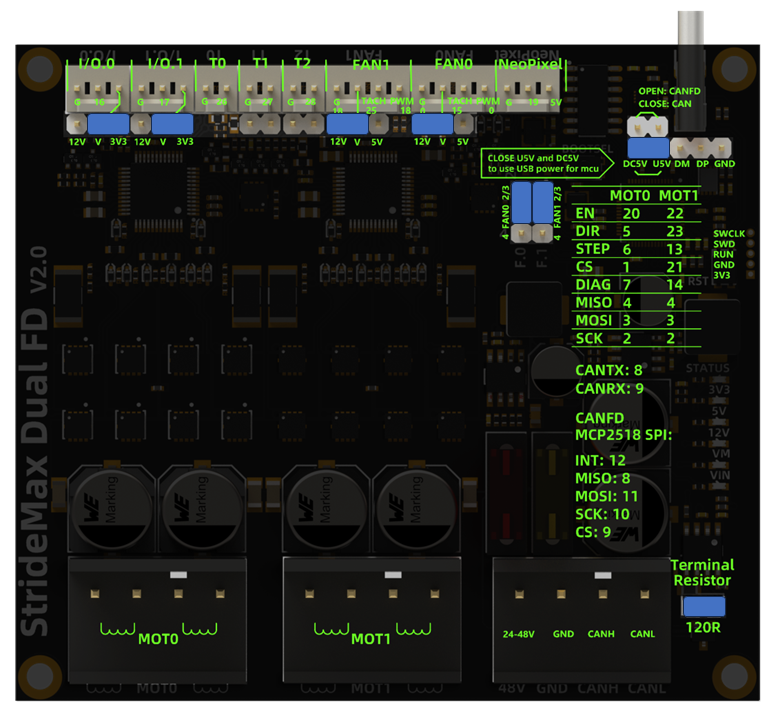The height and width of the screenshot is (720, 780).
Task: Click the MOT0 column header in pin table
Action: 630,196
